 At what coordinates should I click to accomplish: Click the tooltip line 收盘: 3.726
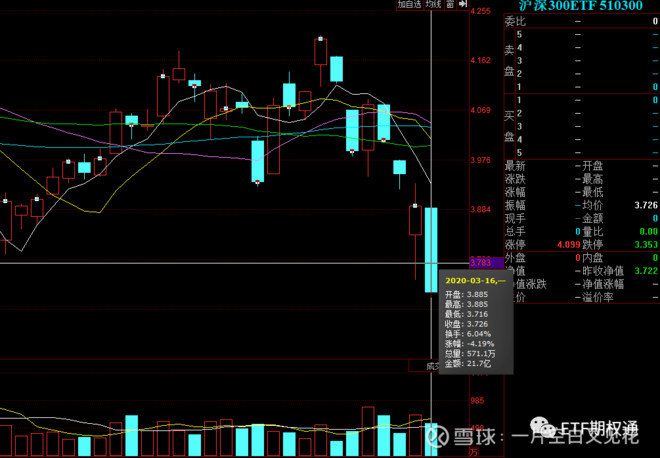point(466,324)
